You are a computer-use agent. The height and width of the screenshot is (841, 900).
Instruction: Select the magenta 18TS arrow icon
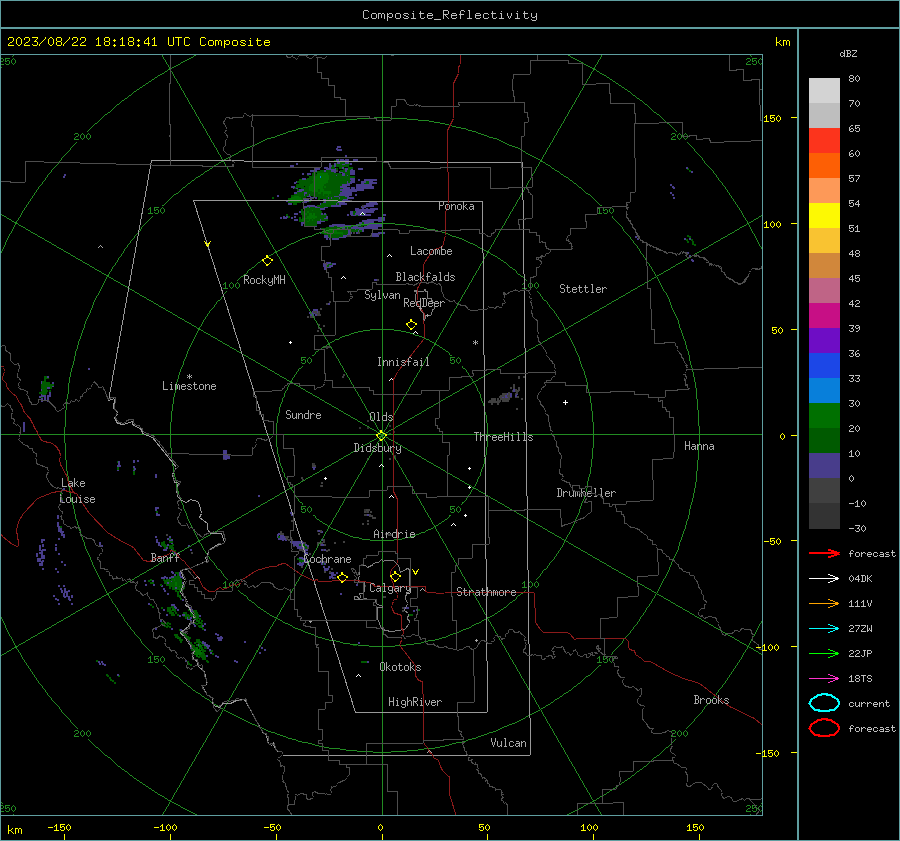[x=824, y=679]
